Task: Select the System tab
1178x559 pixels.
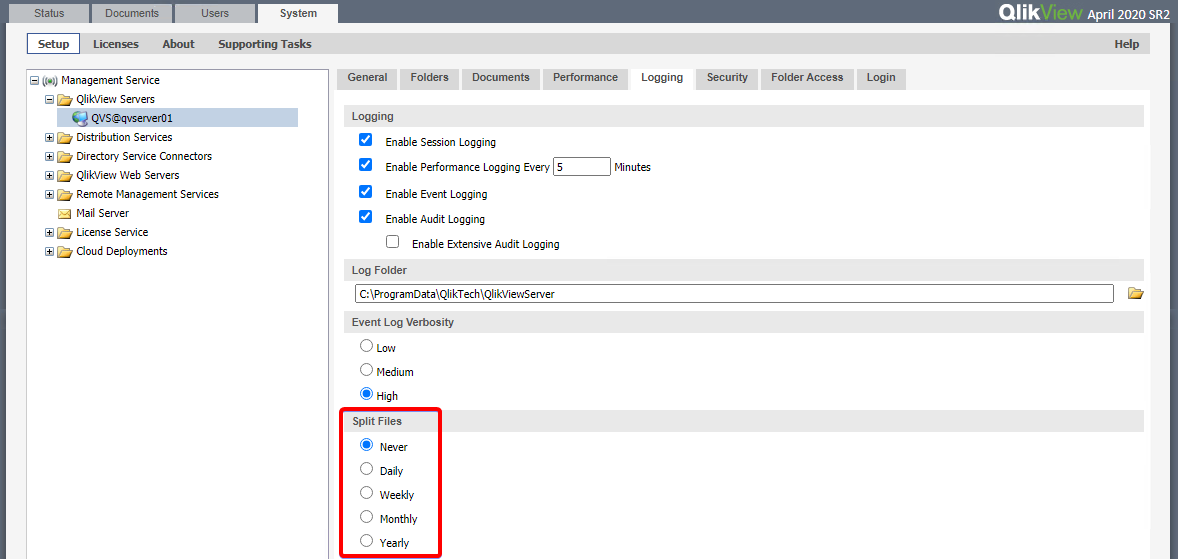Action: pos(298,14)
